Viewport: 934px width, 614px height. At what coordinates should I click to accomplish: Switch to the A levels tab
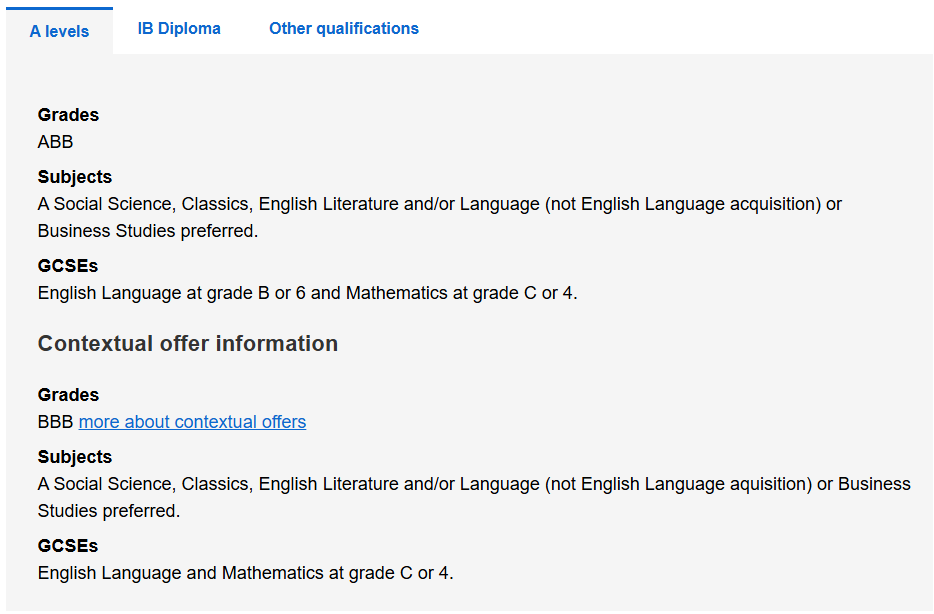tap(59, 31)
